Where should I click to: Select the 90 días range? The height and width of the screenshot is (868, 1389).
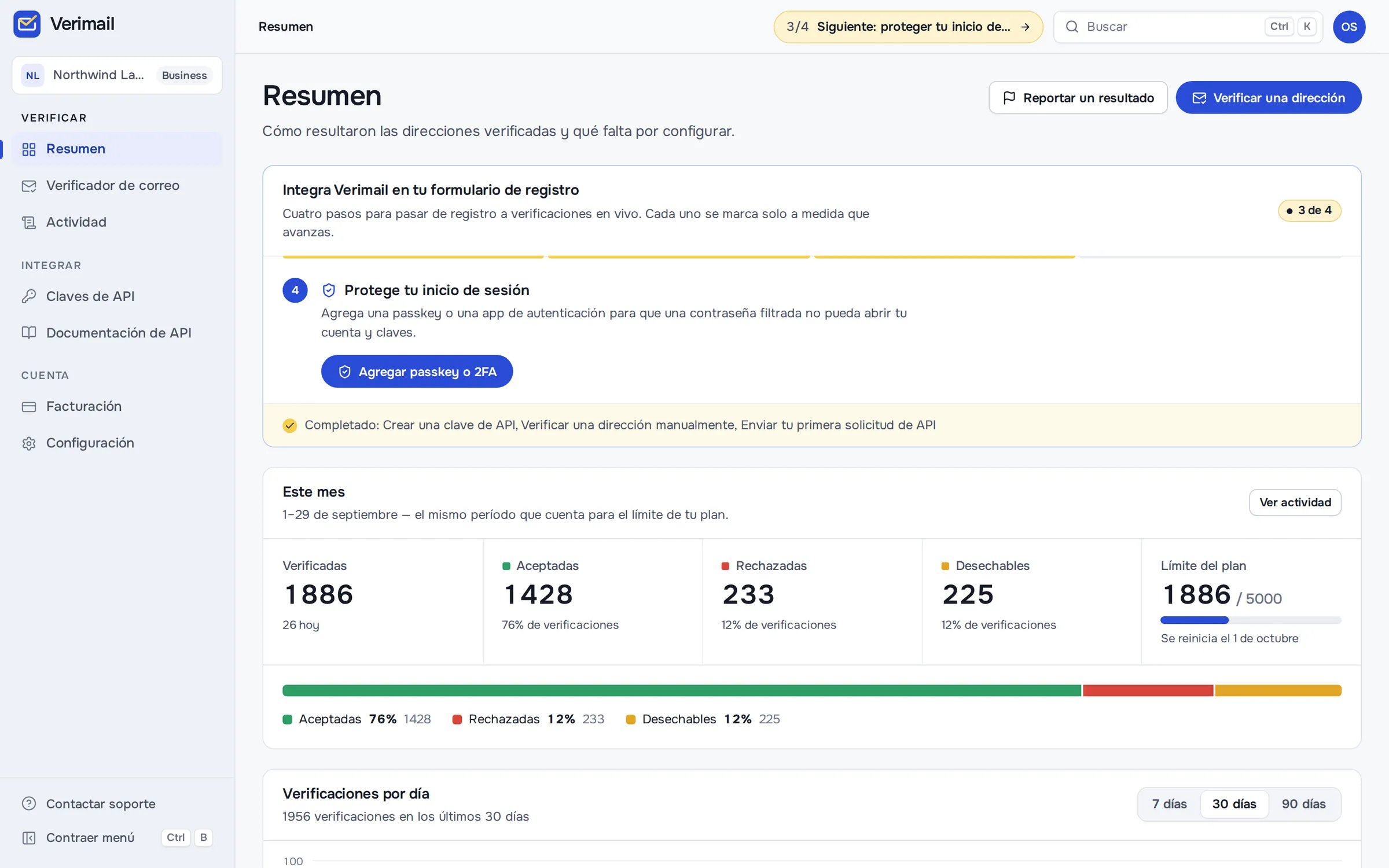[x=1303, y=804]
